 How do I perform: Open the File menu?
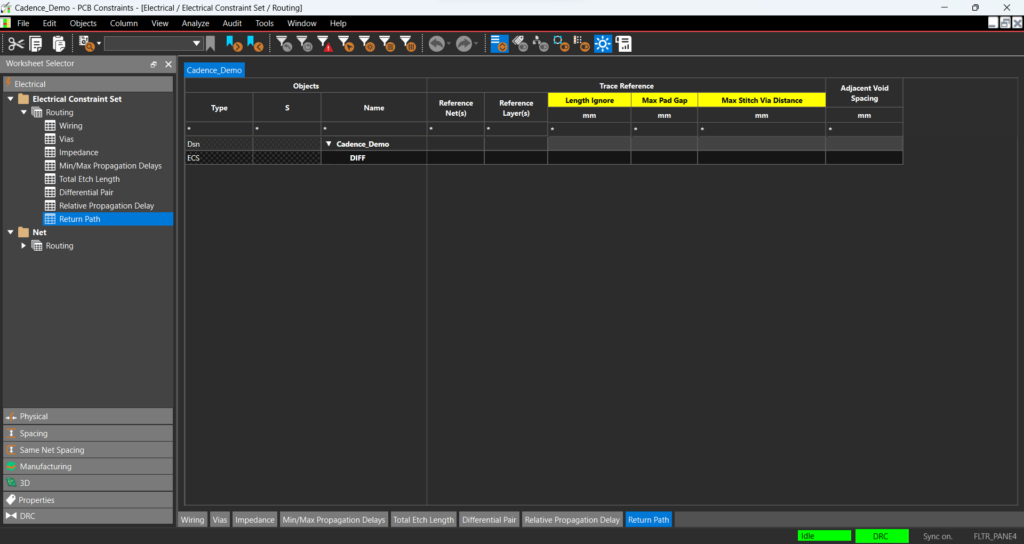coord(23,23)
